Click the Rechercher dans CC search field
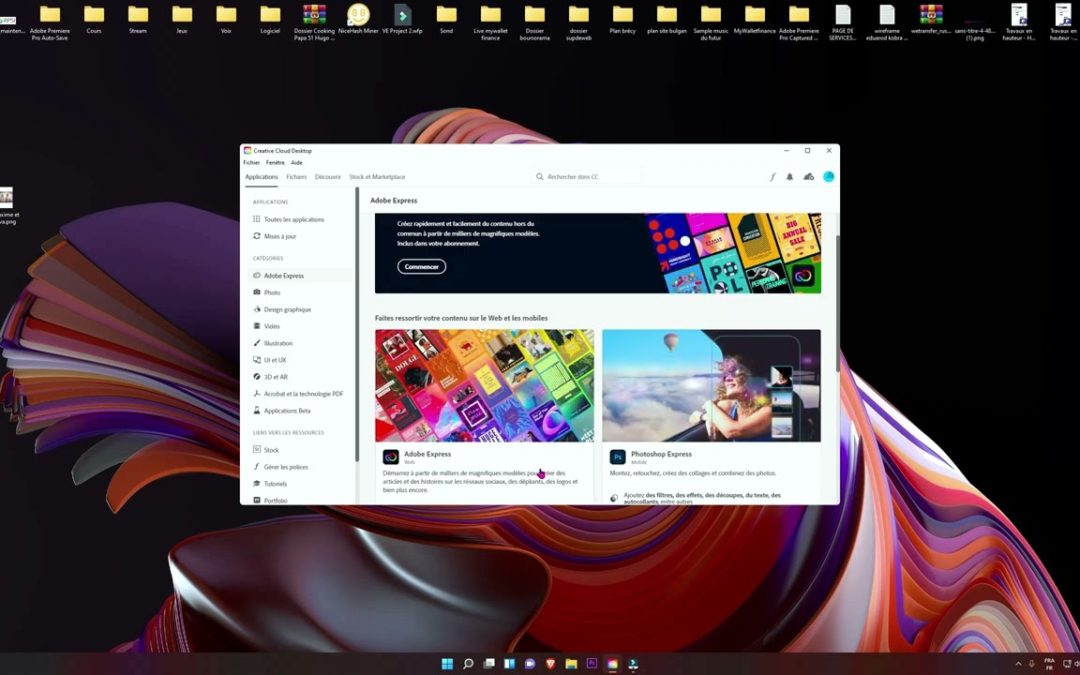The height and width of the screenshot is (675, 1080). click(587, 177)
